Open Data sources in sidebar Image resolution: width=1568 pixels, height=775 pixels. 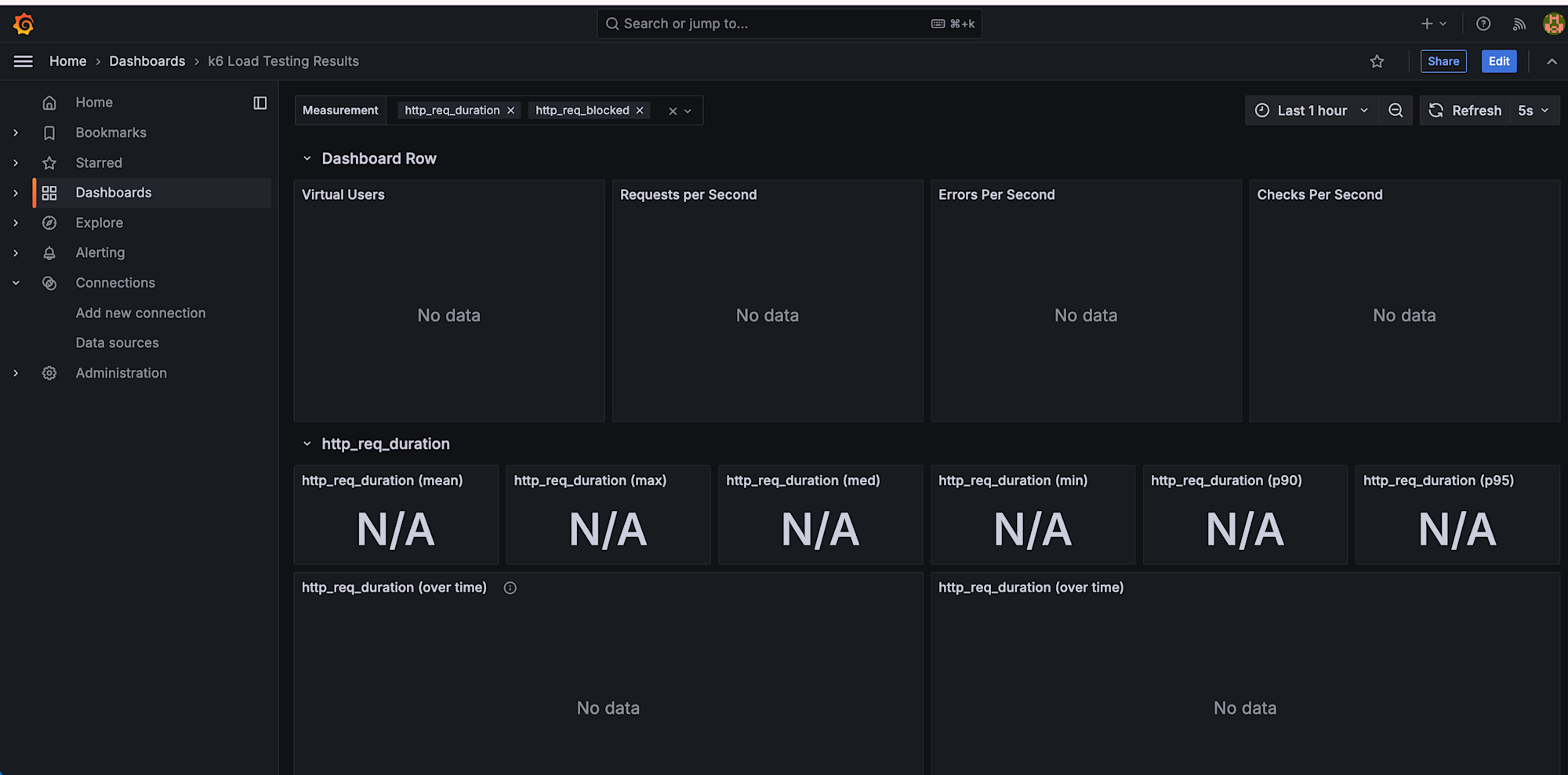117,342
